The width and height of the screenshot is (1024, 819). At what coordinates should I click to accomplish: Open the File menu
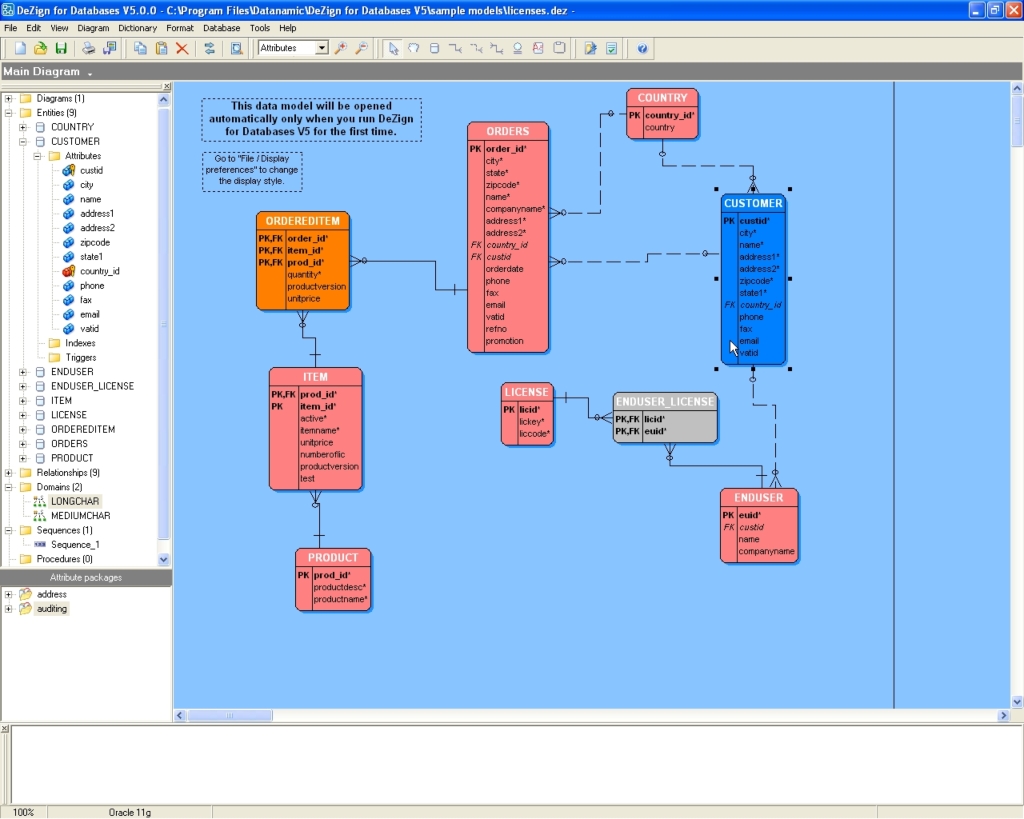click(10, 28)
